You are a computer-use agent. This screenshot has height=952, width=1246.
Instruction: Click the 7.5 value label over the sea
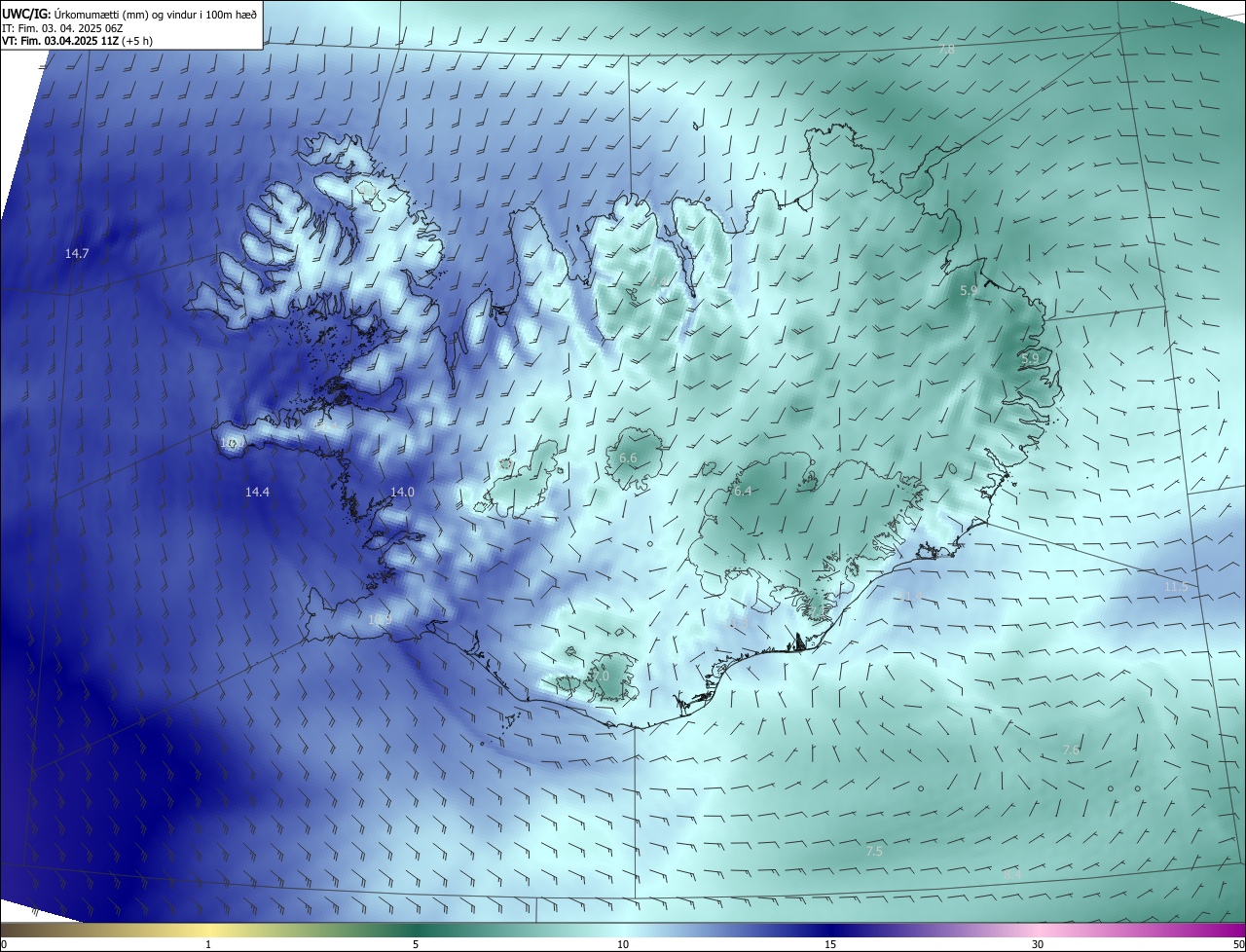[x=874, y=851]
